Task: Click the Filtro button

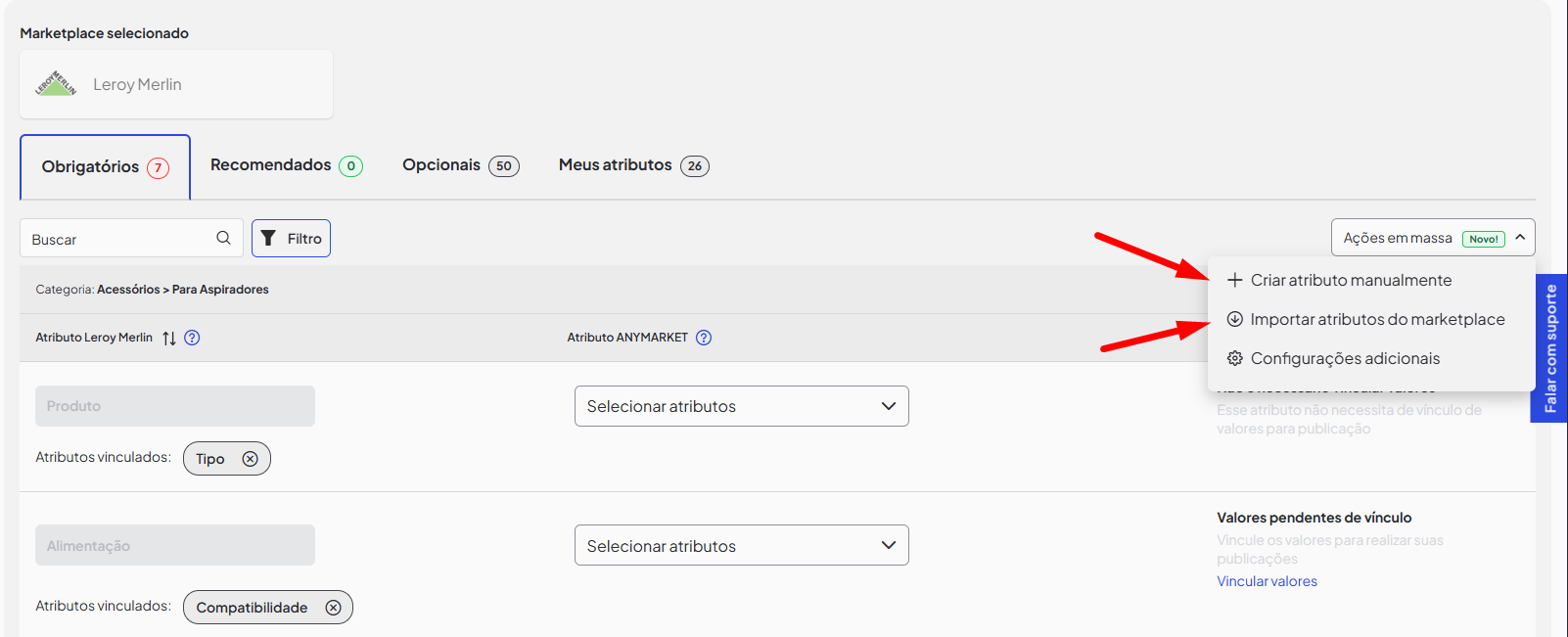Action: pos(291,239)
